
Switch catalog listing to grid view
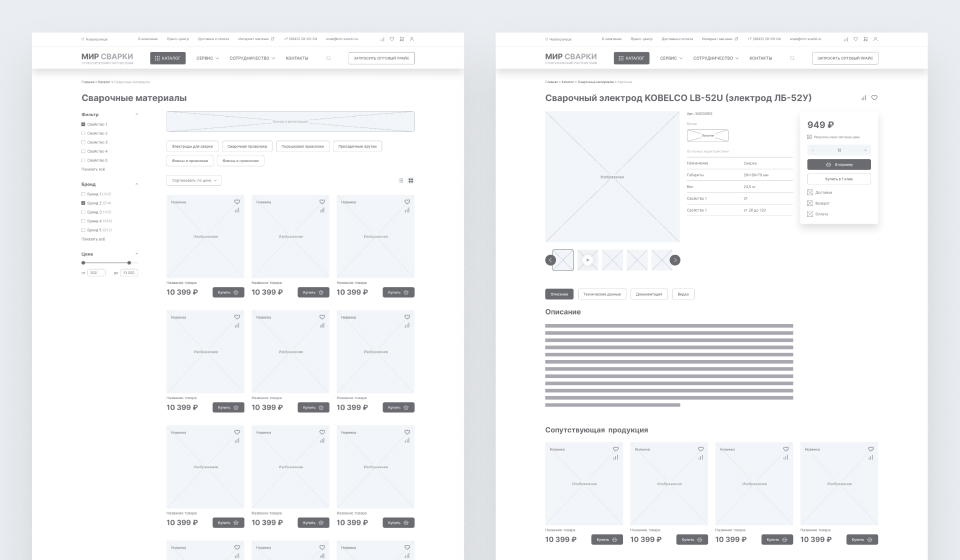(x=411, y=180)
